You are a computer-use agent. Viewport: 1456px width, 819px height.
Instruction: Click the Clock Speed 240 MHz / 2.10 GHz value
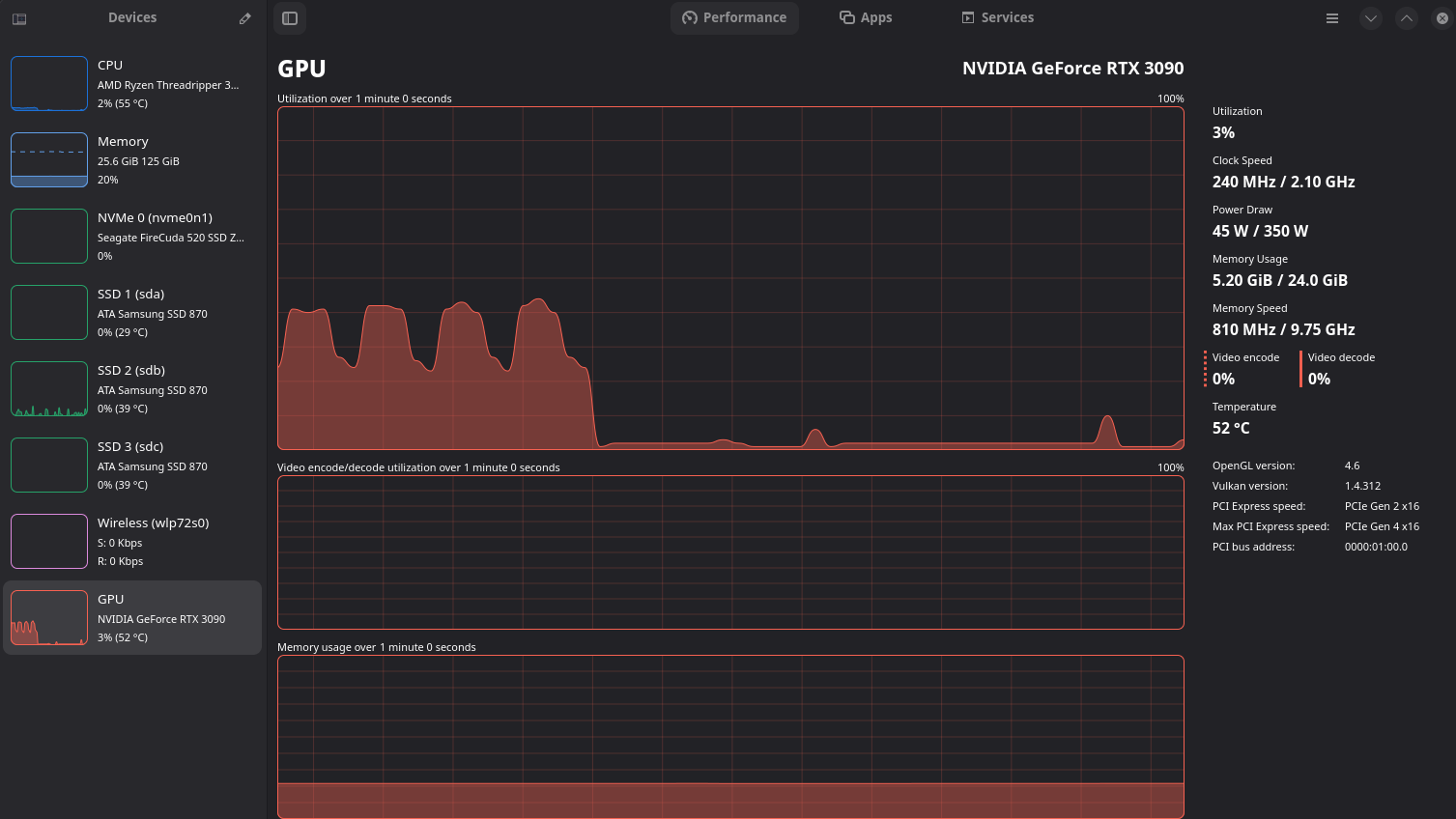[x=1283, y=183]
